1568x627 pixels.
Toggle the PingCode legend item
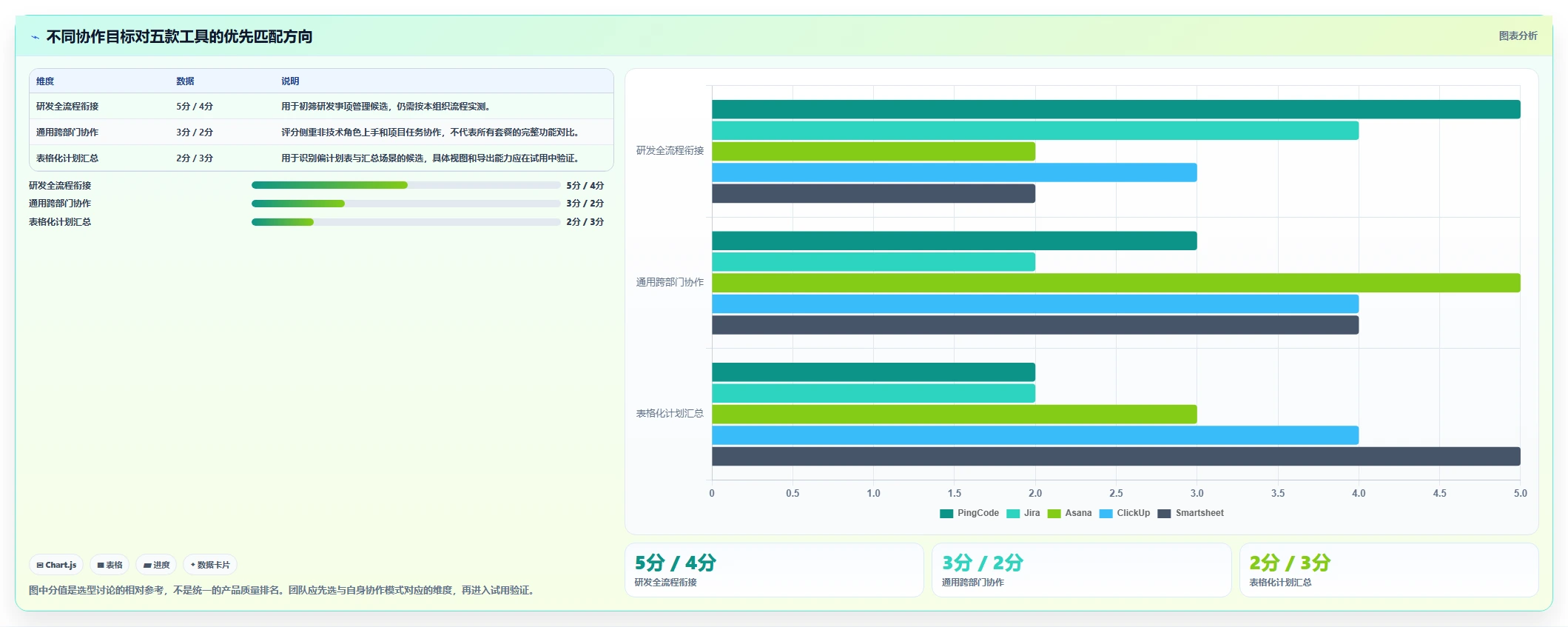(x=969, y=513)
